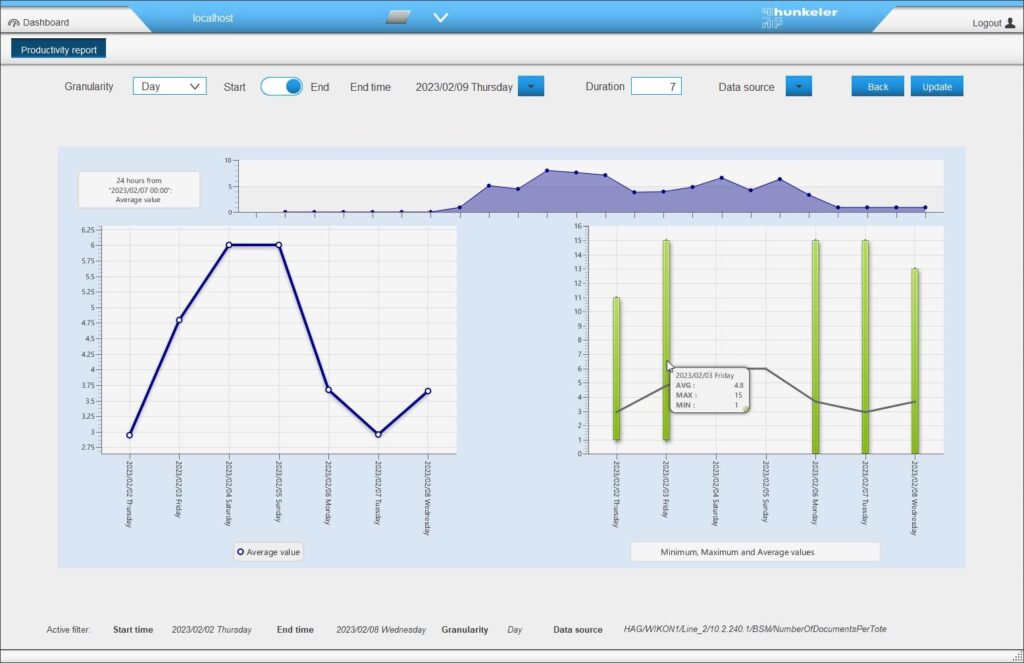Open the Granularity Day dropdown
Viewport: 1024px width, 663px height.
coord(170,86)
